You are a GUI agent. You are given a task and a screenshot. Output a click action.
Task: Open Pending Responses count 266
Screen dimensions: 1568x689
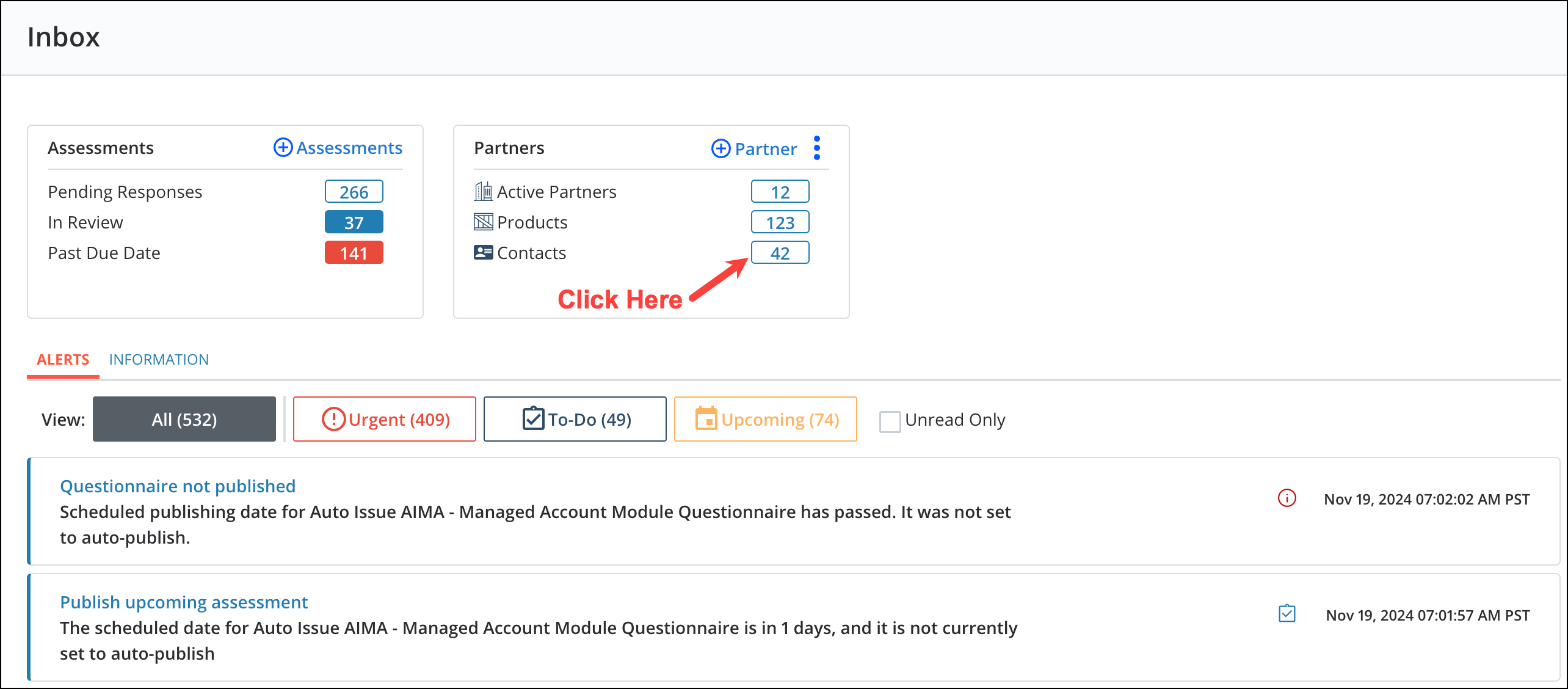point(354,191)
